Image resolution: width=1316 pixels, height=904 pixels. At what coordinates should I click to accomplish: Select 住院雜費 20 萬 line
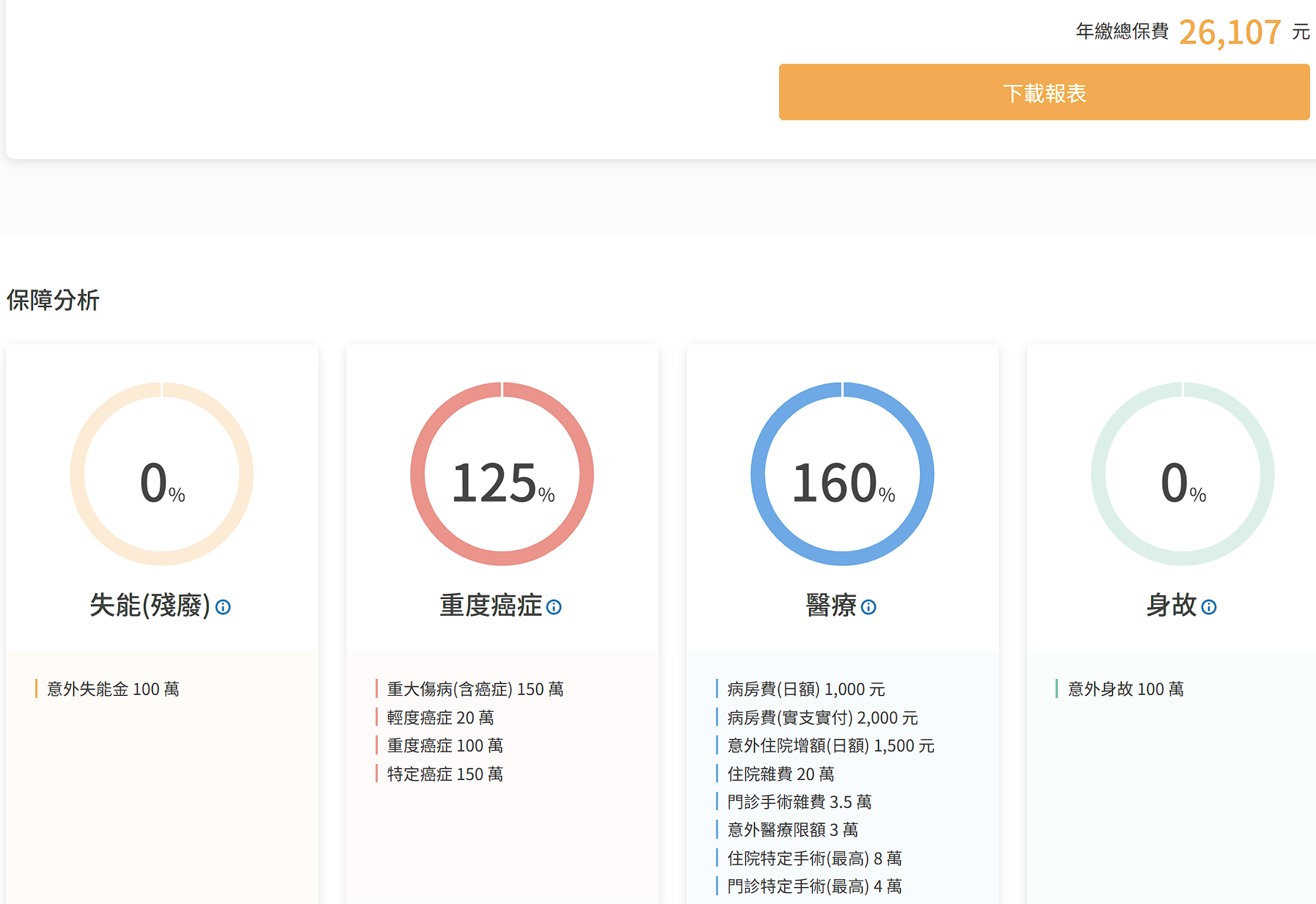781,774
